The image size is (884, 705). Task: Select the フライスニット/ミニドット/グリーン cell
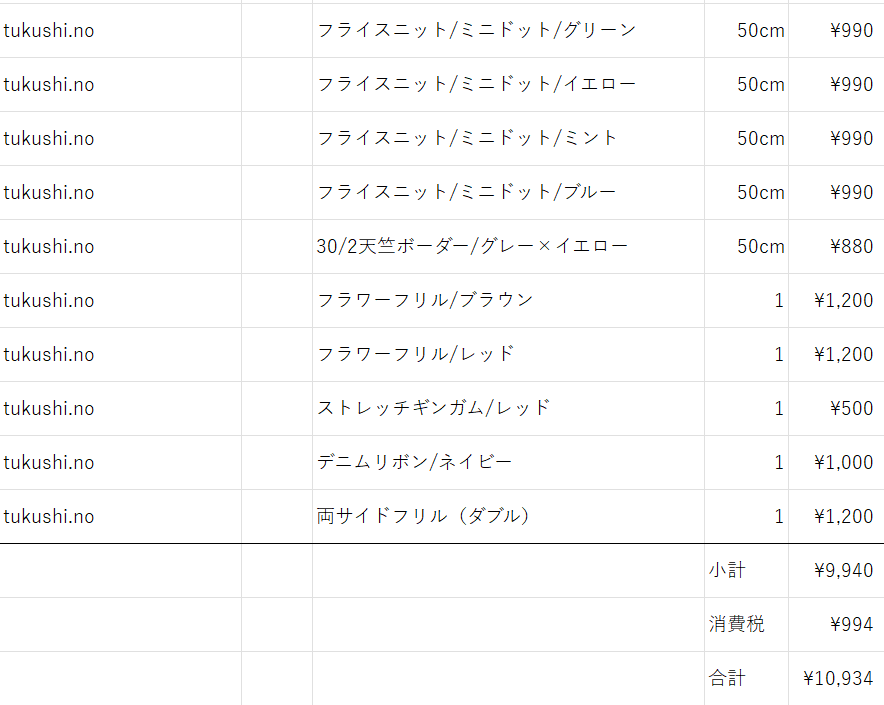[x=508, y=30]
